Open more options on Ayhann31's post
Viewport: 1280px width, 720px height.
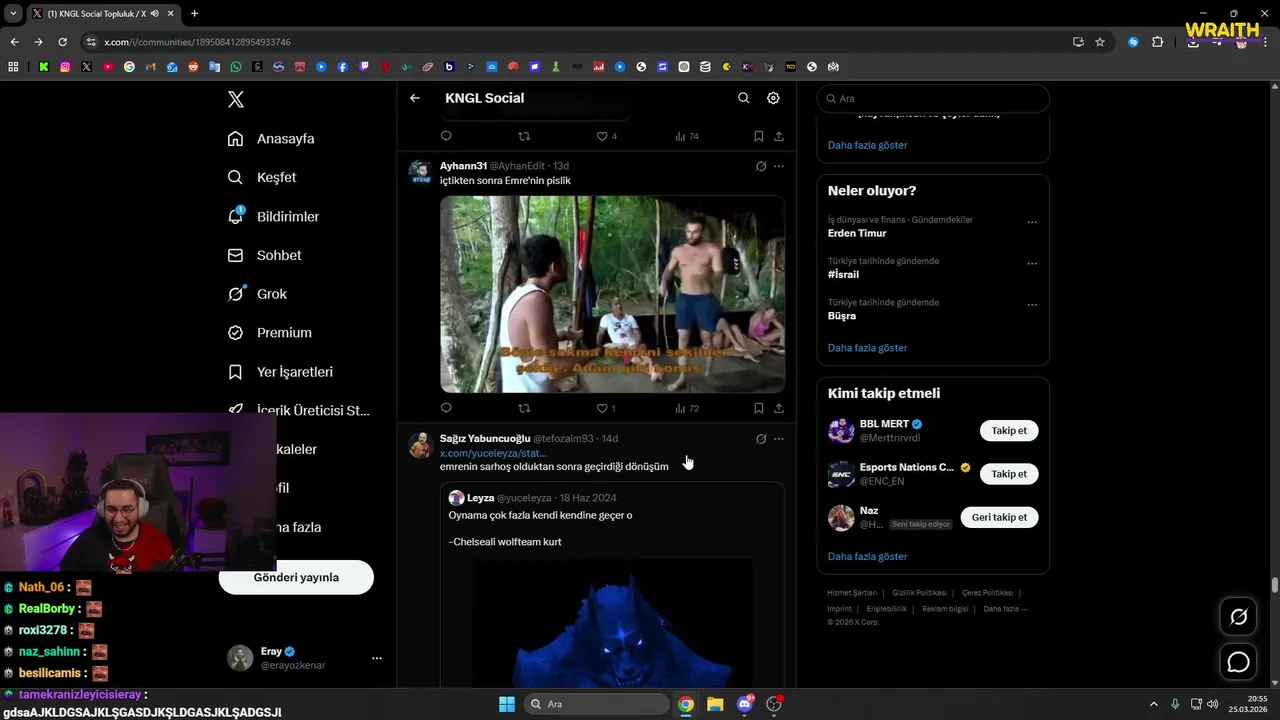click(779, 166)
